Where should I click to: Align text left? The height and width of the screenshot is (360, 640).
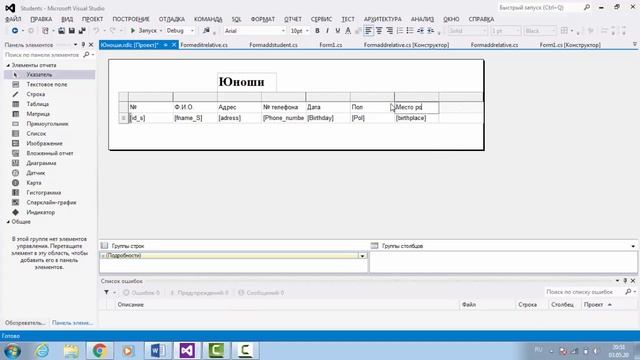pos(369,31)
